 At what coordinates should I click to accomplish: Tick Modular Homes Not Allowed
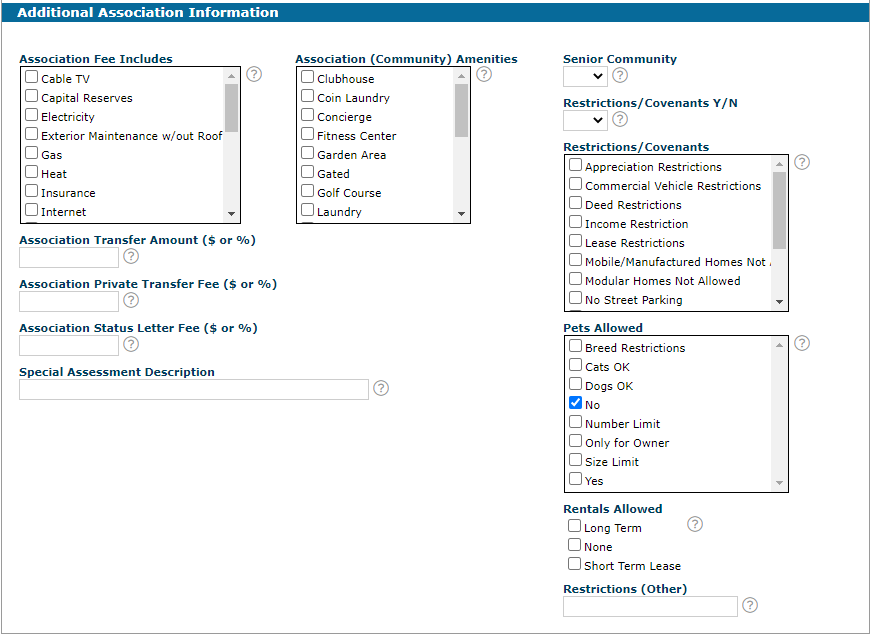pos(575,279)
